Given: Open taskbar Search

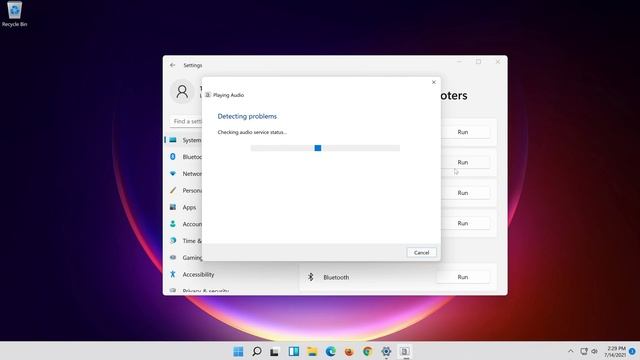Looking at the screenshot, I should pos(256,351).
